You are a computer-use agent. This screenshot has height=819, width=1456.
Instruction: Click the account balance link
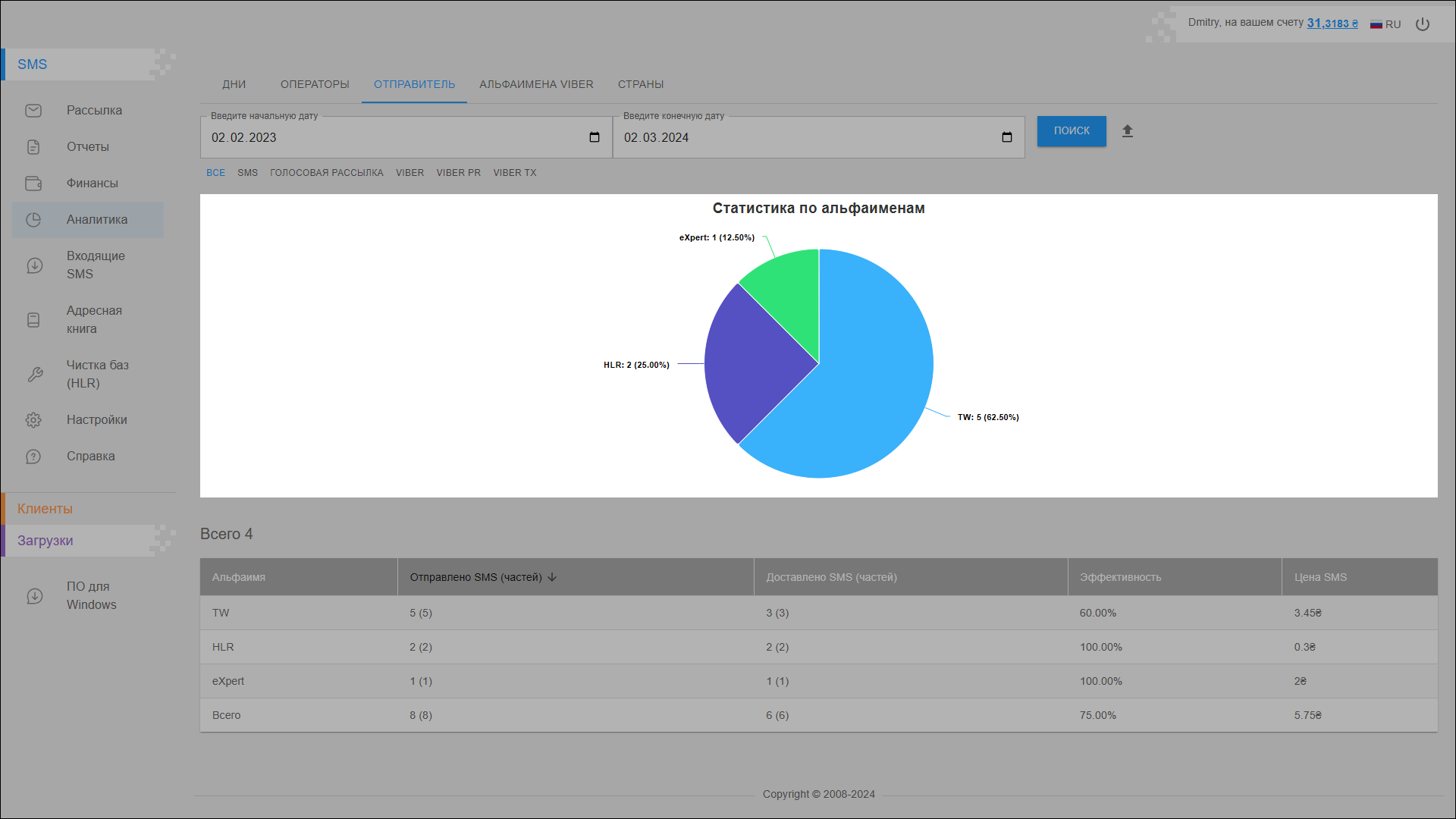pyautogui.click(x=1332, y=24)
